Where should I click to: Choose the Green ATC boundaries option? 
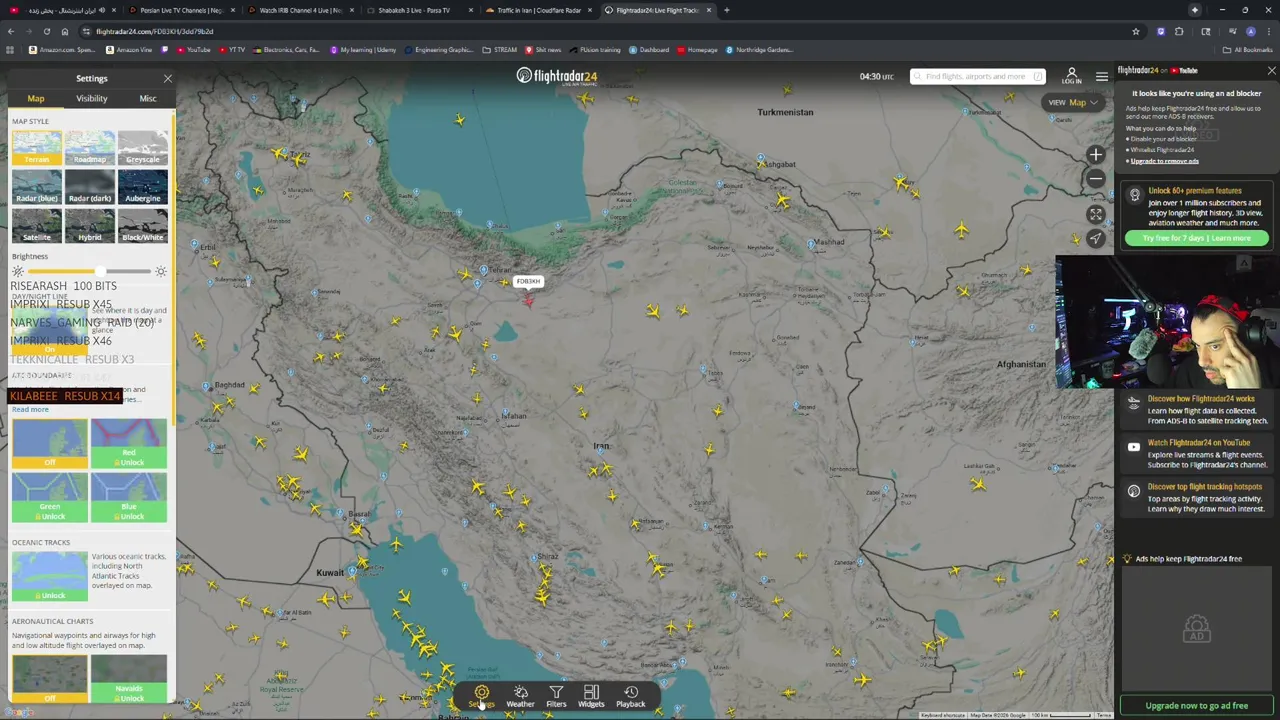pyautogui.click(x=50, y=498)
